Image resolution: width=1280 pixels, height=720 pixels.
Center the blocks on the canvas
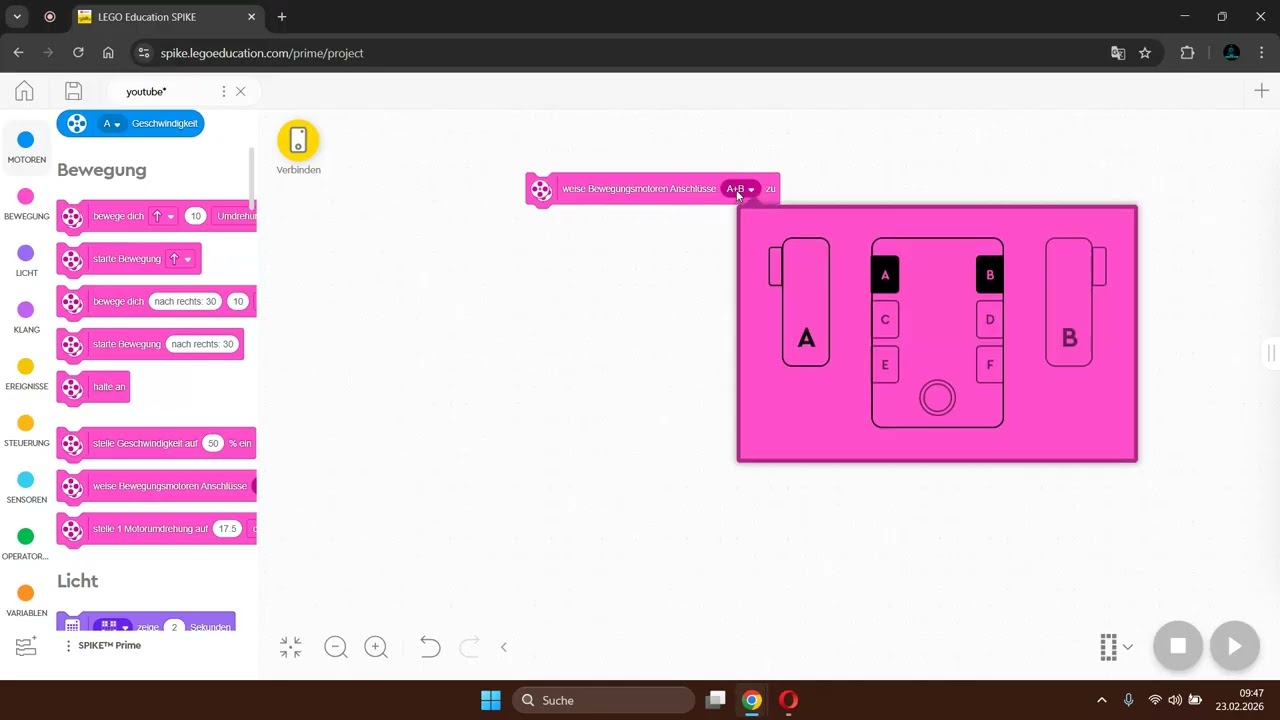pos(291,647)
